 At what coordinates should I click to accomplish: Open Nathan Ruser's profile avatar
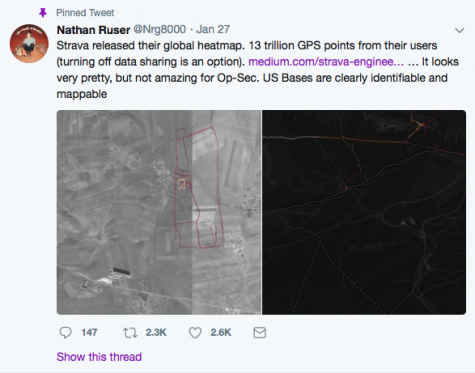click(29, 43)
